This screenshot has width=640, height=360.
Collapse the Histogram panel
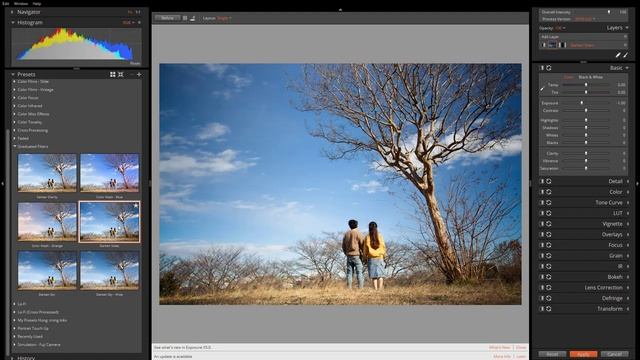click(x=13, y=22)
